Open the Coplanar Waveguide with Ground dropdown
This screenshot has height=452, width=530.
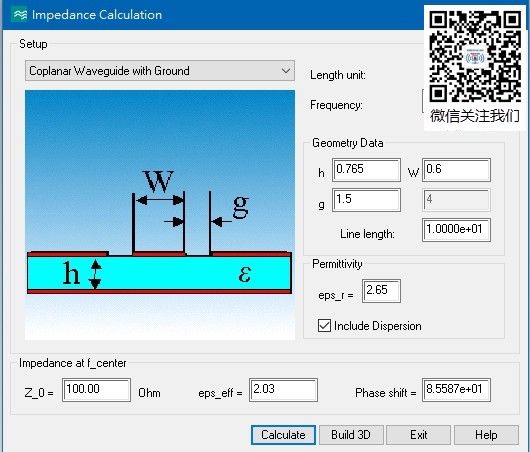(x=160, y=71)
